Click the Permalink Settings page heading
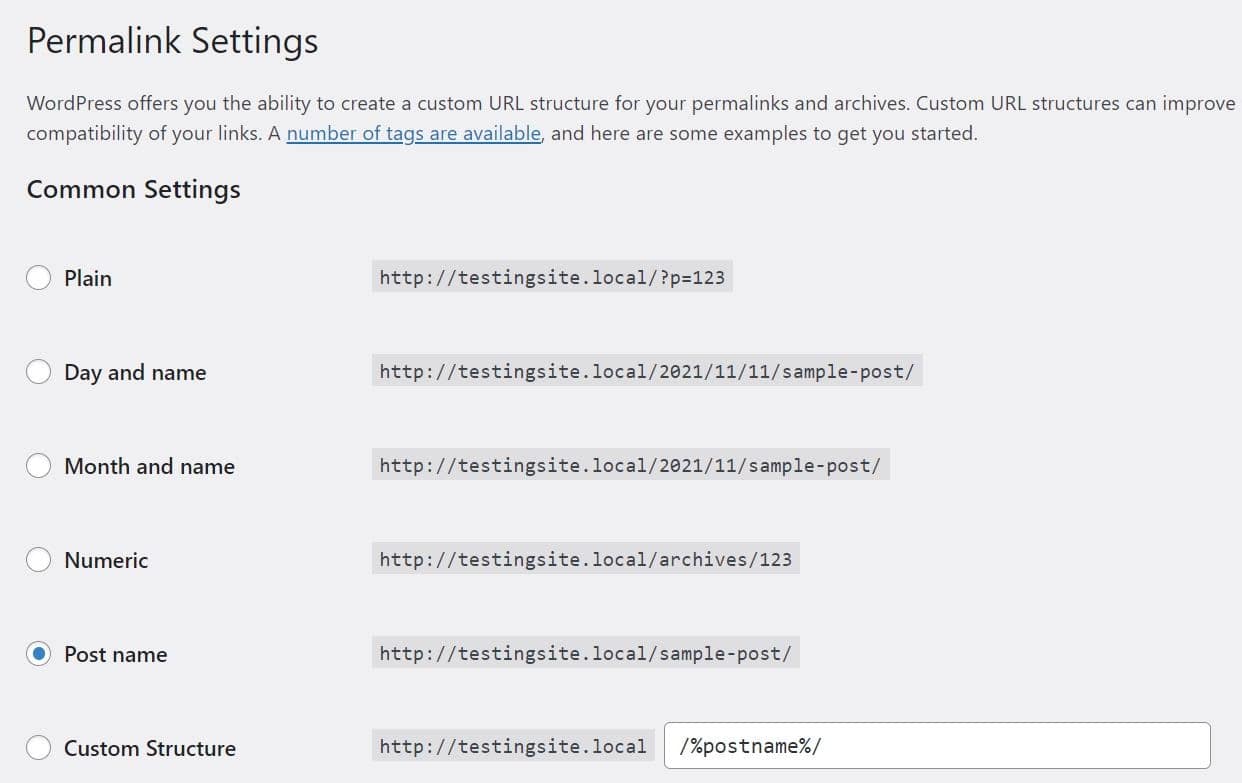Image resolution: width=1242 pixels, height=783 pixels. [171, 40]
